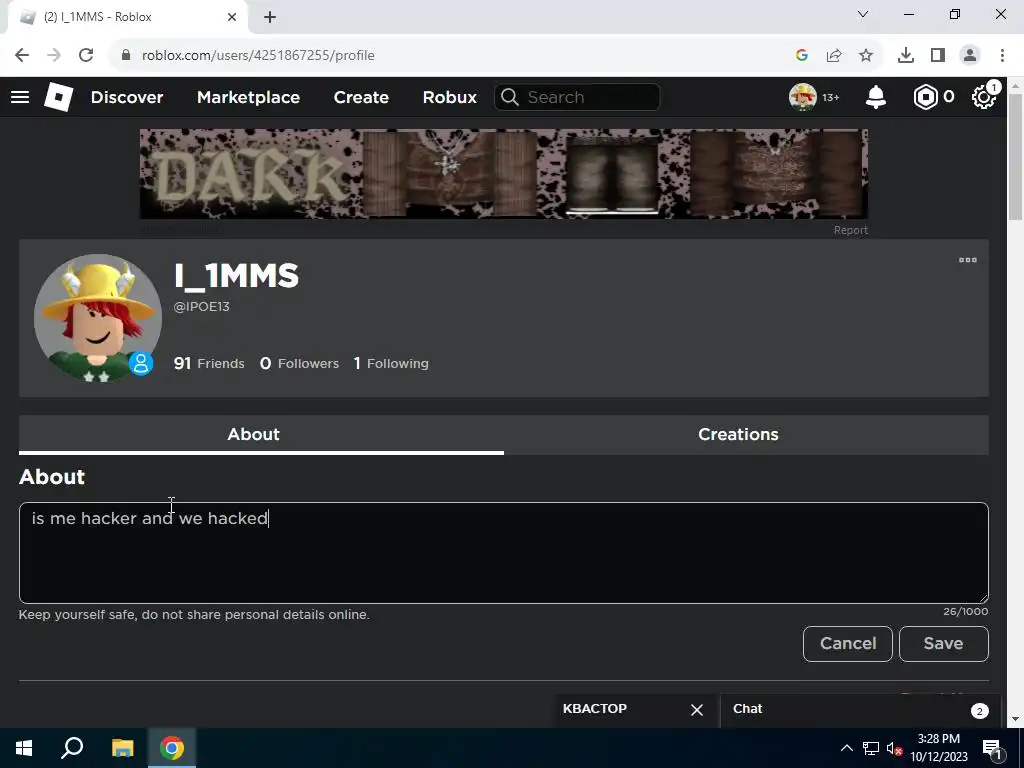This screenshot has width=1024, height=768.
Task: Click the share page icon in the address bar
Action: pos(834,56)
